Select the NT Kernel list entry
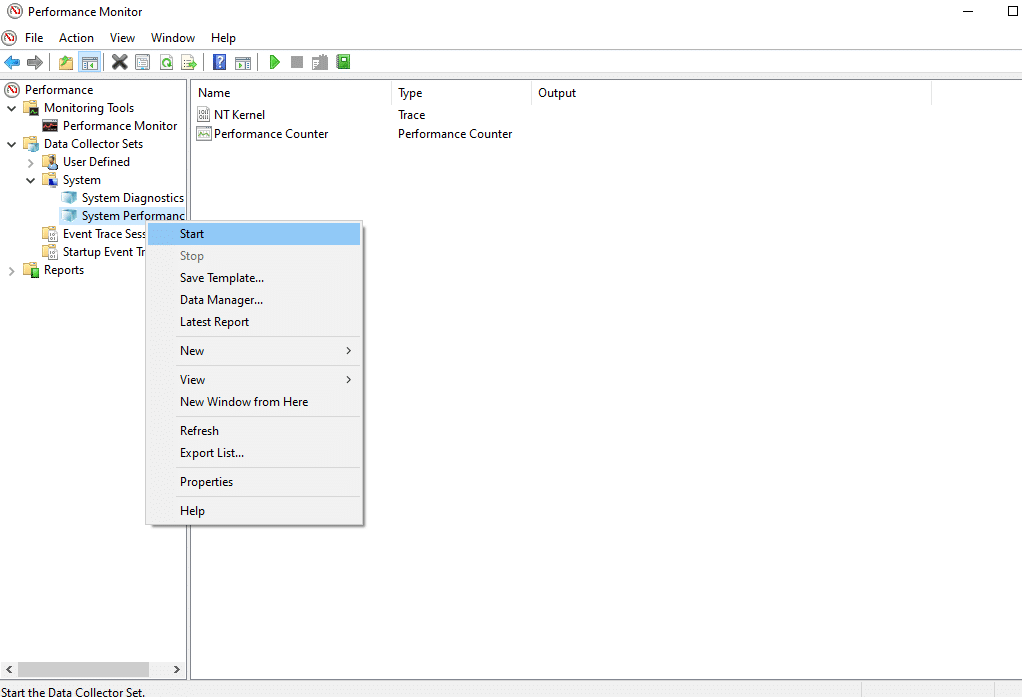This screenshot has height=697, width=1022. [x=239, y=115]
